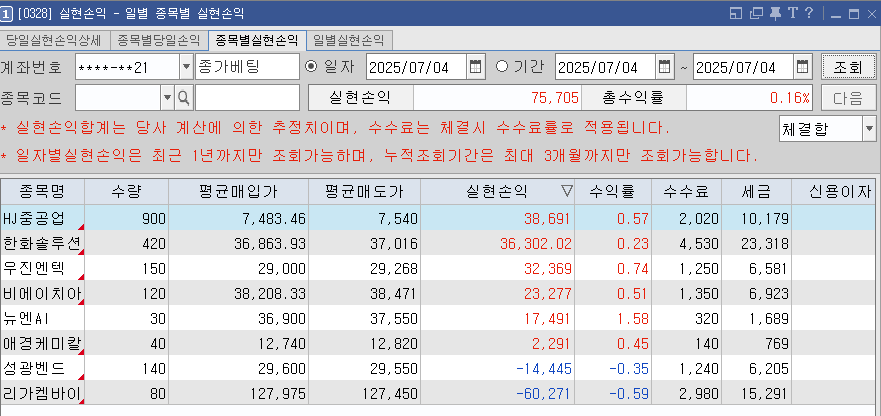The width and height of the screenshot is (881, 416).
Task: Open calendar for the period end date
Action: pos(802,67)
